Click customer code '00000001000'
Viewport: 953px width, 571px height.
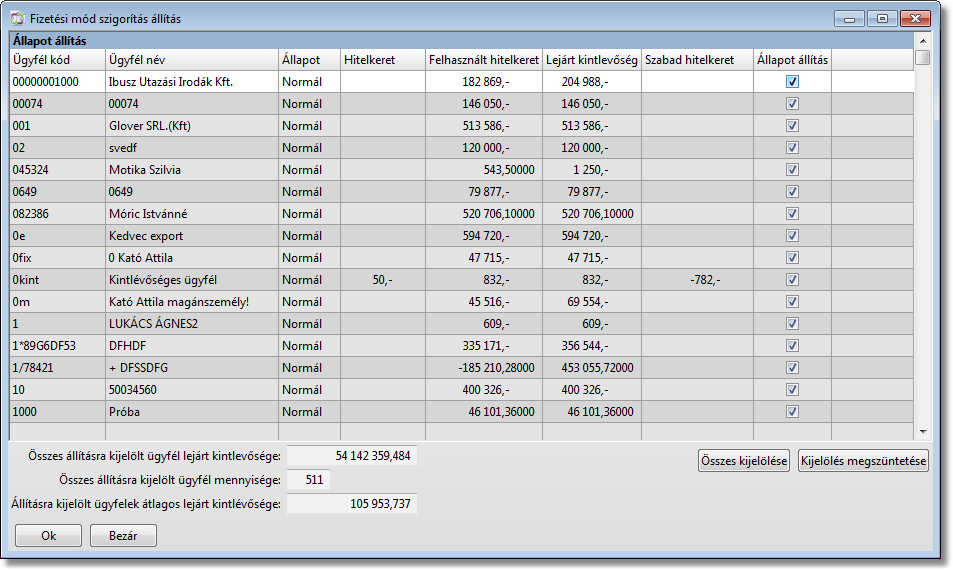pos(57,81)
